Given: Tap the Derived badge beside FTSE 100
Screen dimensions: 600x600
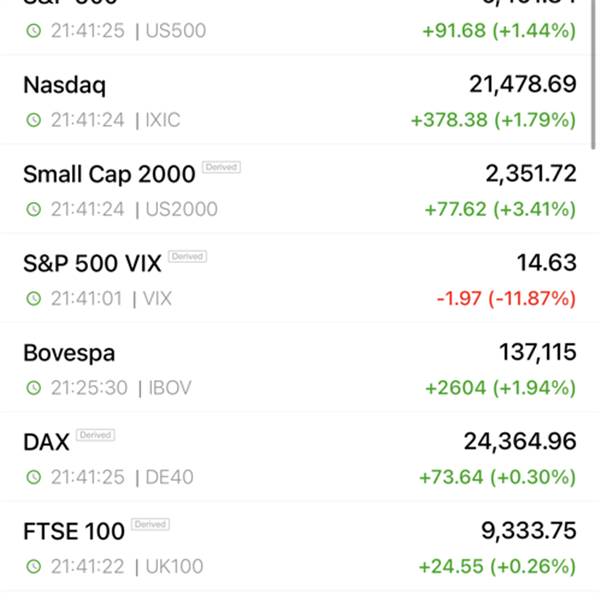Looking at the screenshot, I should click(x=150, y=524).
